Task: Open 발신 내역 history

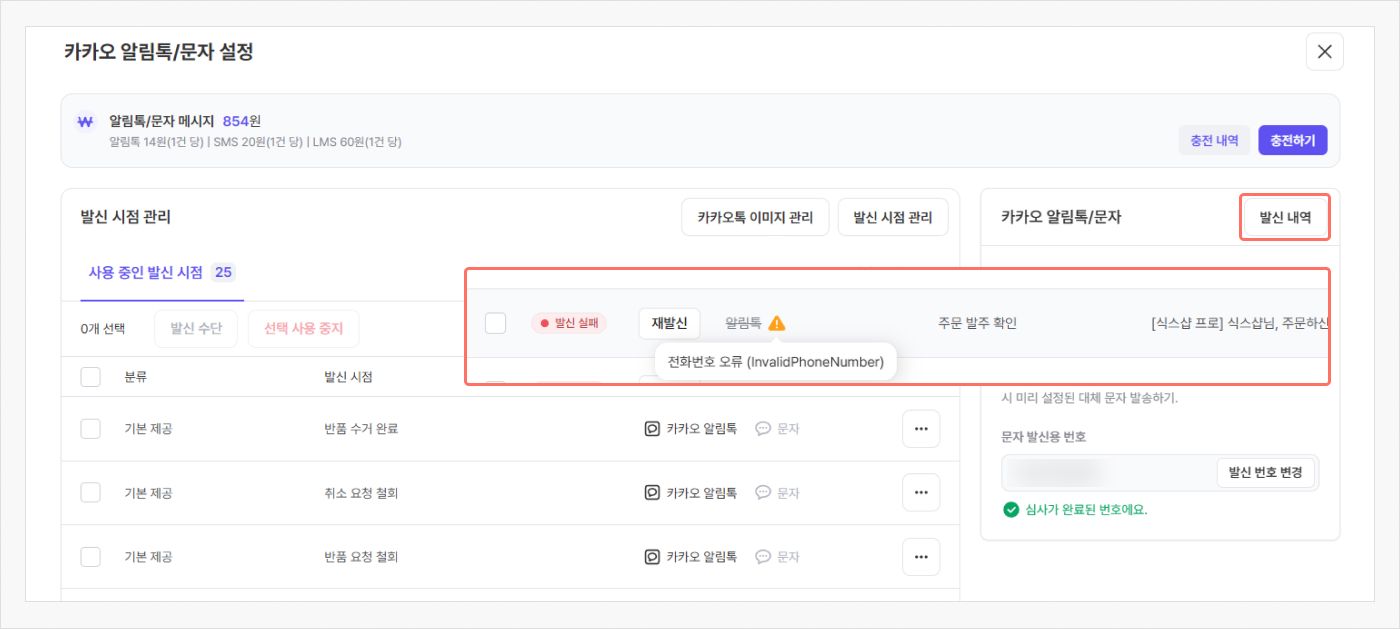Action: tap(1285, 217)
